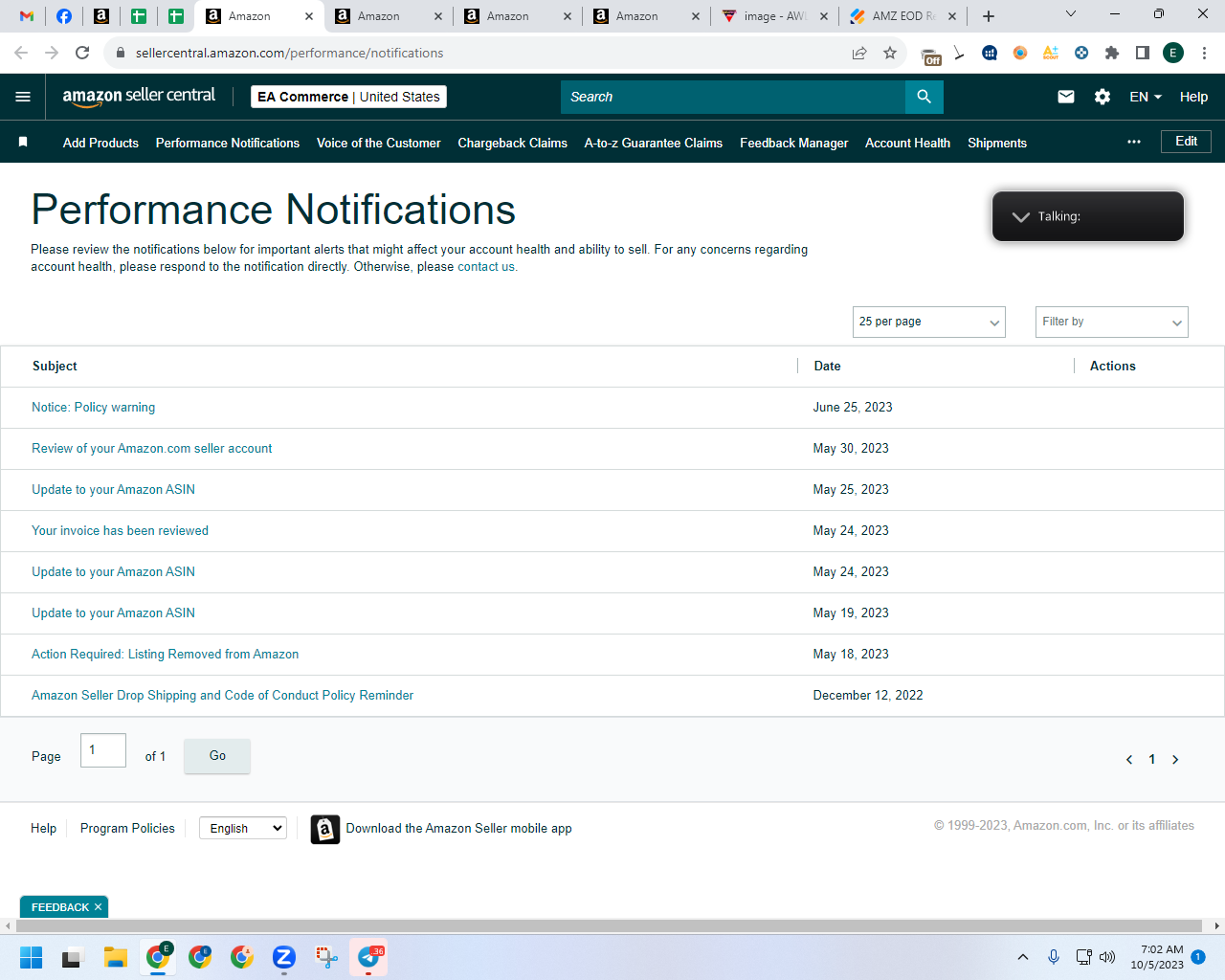The width and height of the screenshot is (1225, 980).
Task: Open the EA Commerce United States account switcher
Action: 348,97
